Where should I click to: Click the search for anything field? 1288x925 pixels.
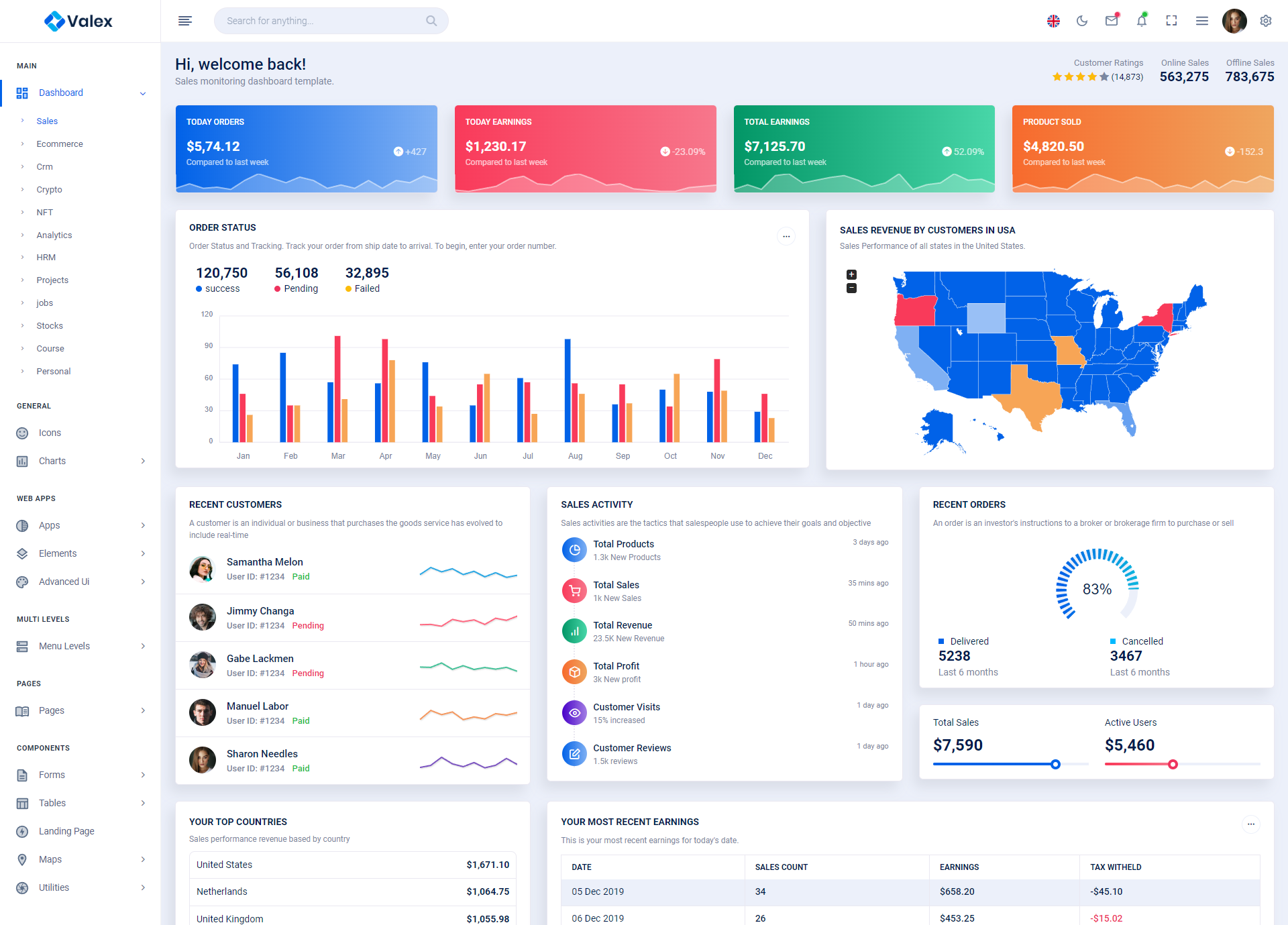click(x=322, y=21)
